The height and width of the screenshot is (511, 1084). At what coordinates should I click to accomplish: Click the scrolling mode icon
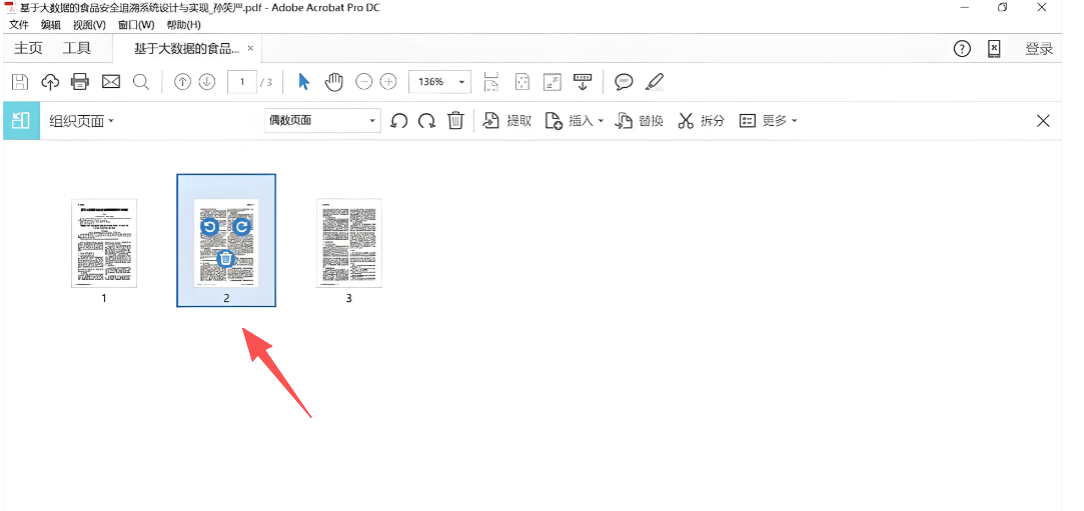[491, 82]
